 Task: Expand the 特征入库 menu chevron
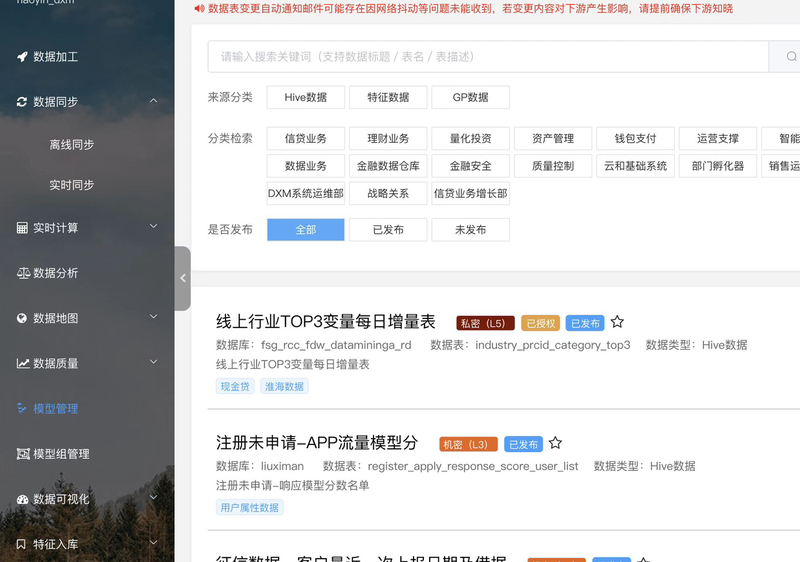154,542
